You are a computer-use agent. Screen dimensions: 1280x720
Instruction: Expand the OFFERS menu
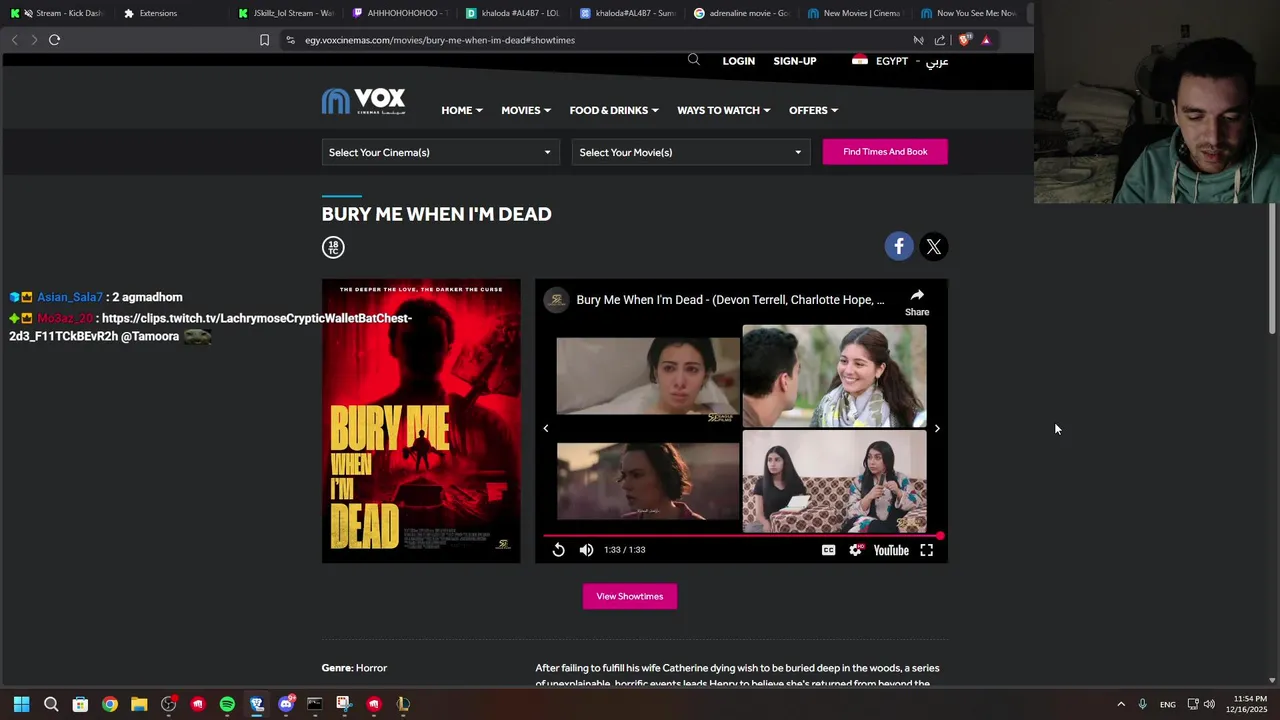tap(813, 110)
